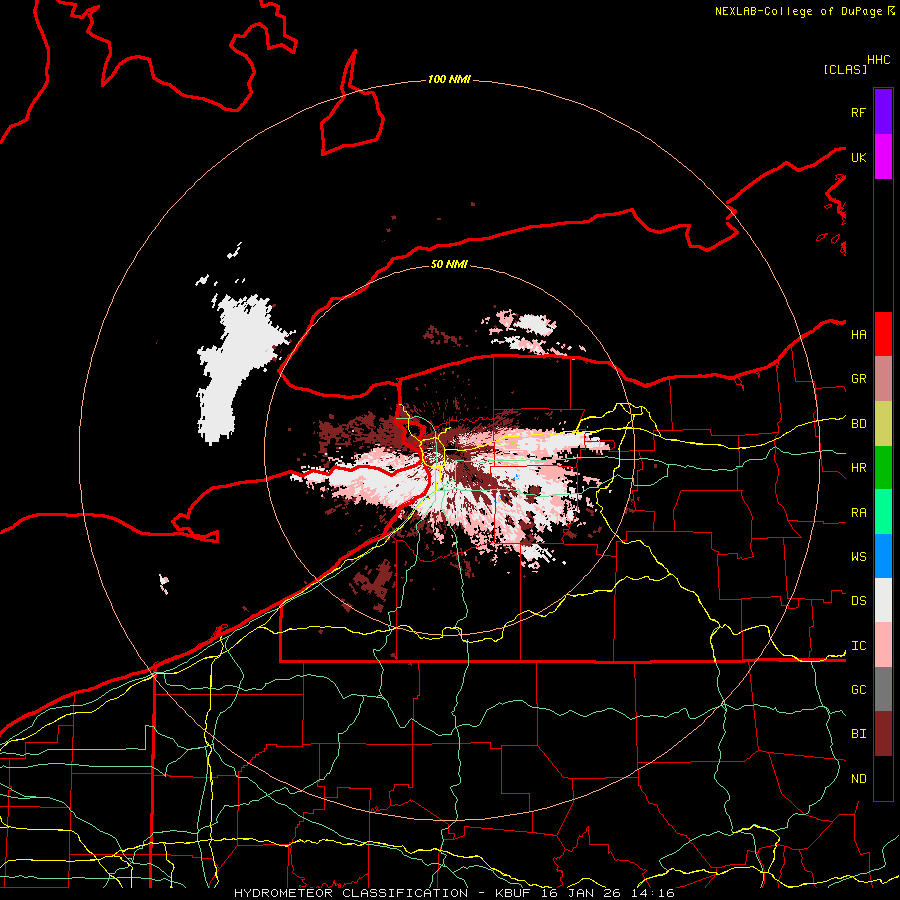This screenshot has height=900, width=900.
Task: Click the ND black legend swatch
Action: 883,778
